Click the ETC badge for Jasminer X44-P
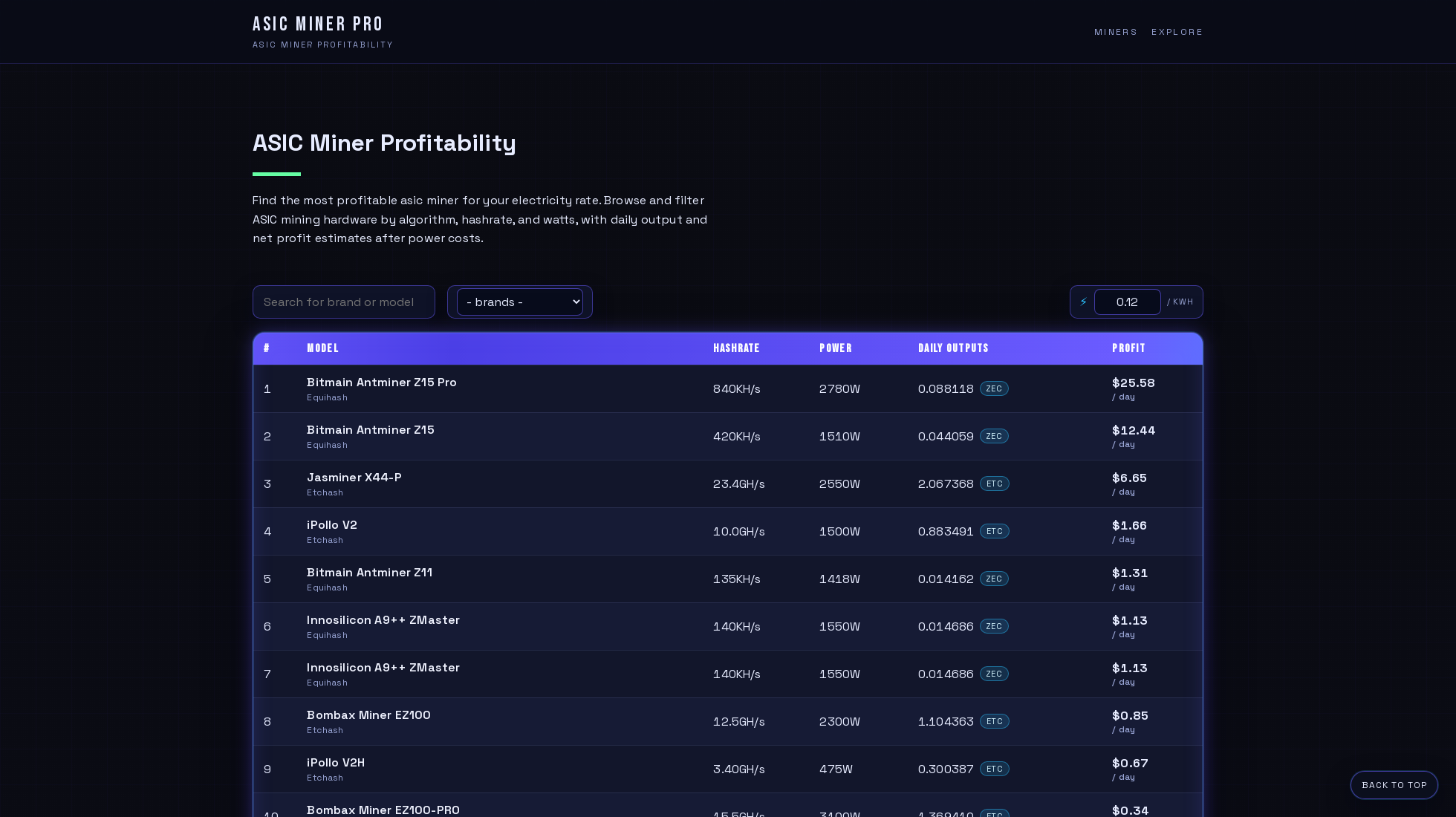Viewport: 1456px width, 817px height. (995, 484)
